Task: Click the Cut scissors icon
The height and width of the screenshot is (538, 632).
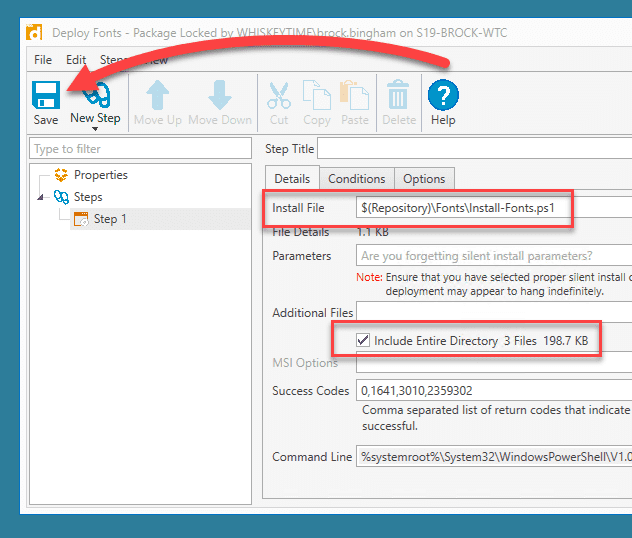Action: tap(279, 96)
